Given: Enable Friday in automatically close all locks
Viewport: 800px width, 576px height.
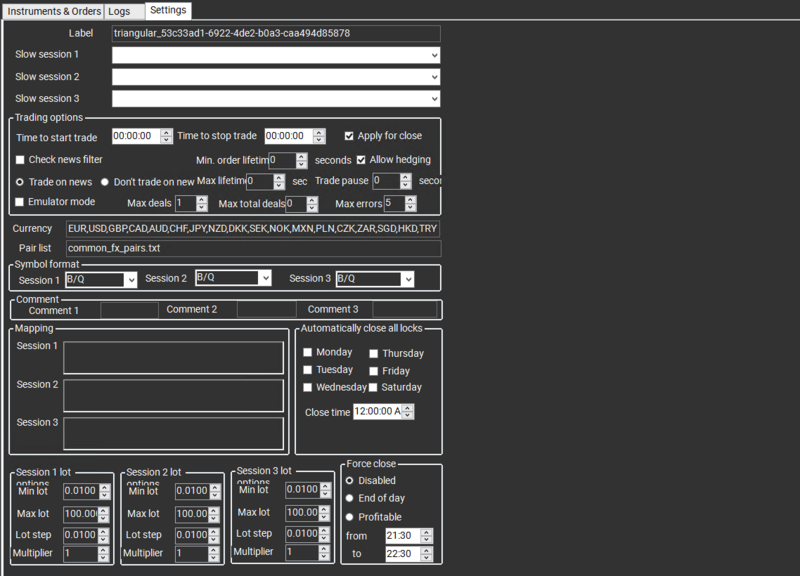Looking at the screenshot, I should click(374, 370).
